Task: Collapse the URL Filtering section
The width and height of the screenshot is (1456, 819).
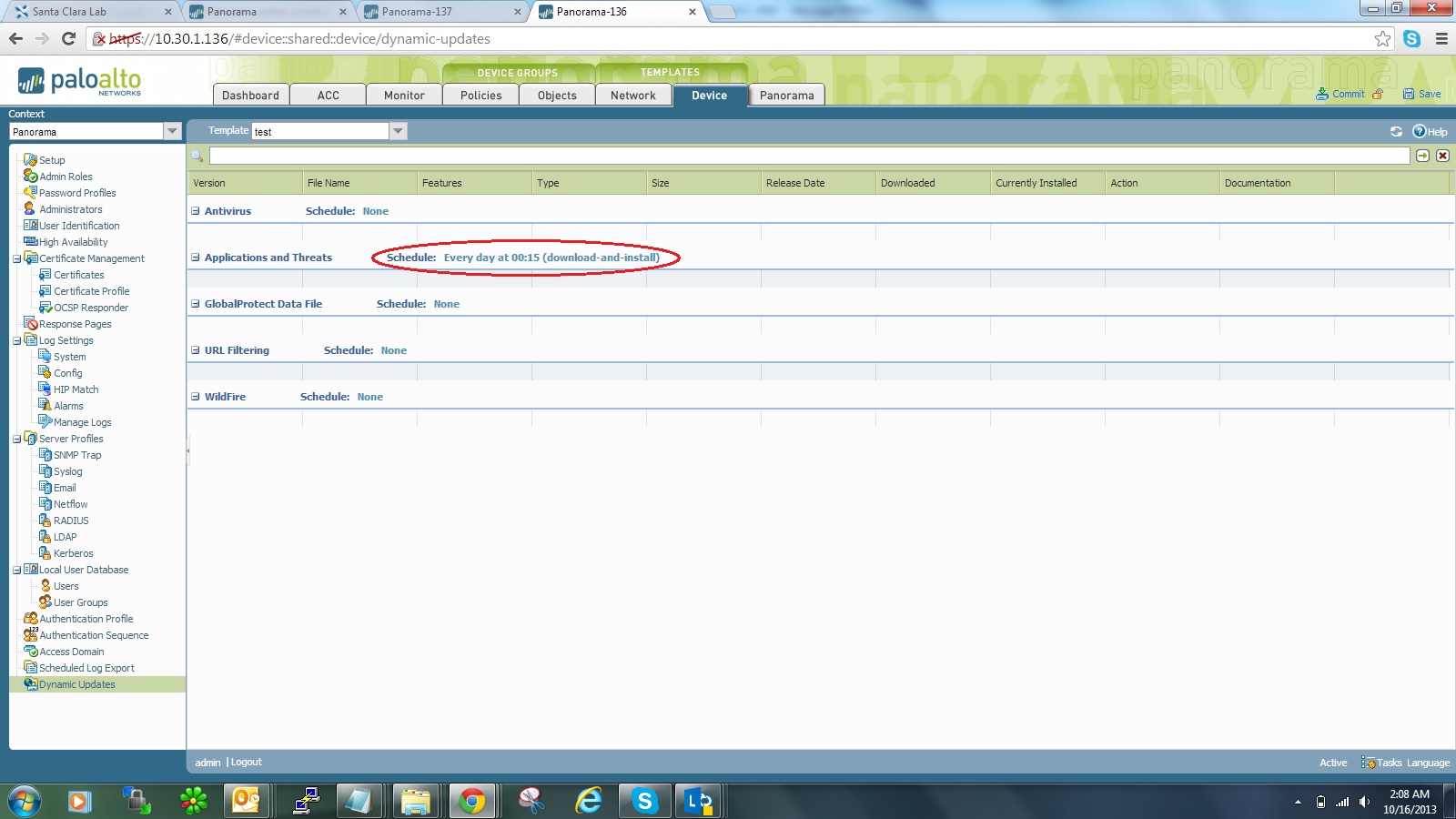Action: coord(195,350)
